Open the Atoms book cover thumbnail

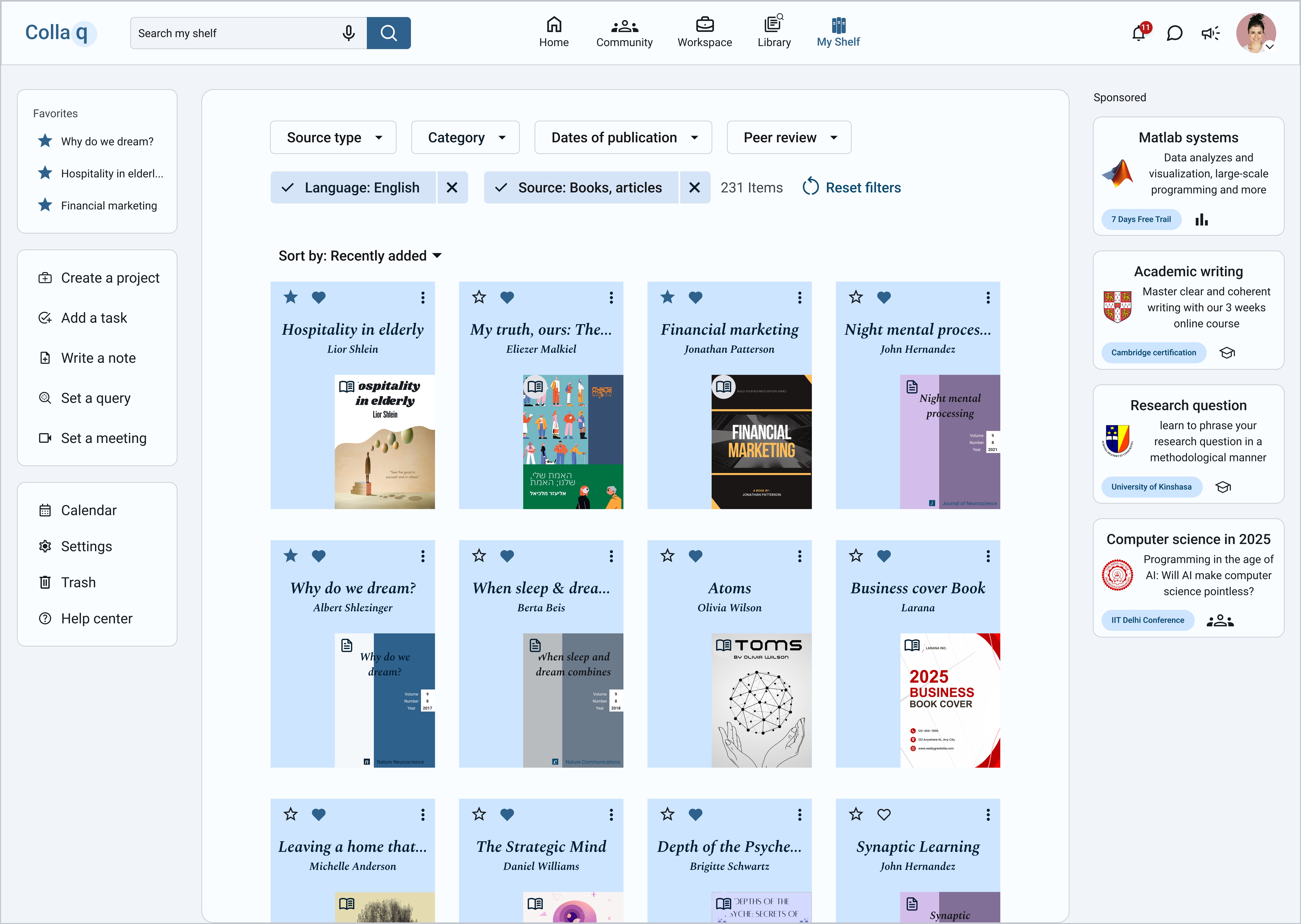coord(762,700)
